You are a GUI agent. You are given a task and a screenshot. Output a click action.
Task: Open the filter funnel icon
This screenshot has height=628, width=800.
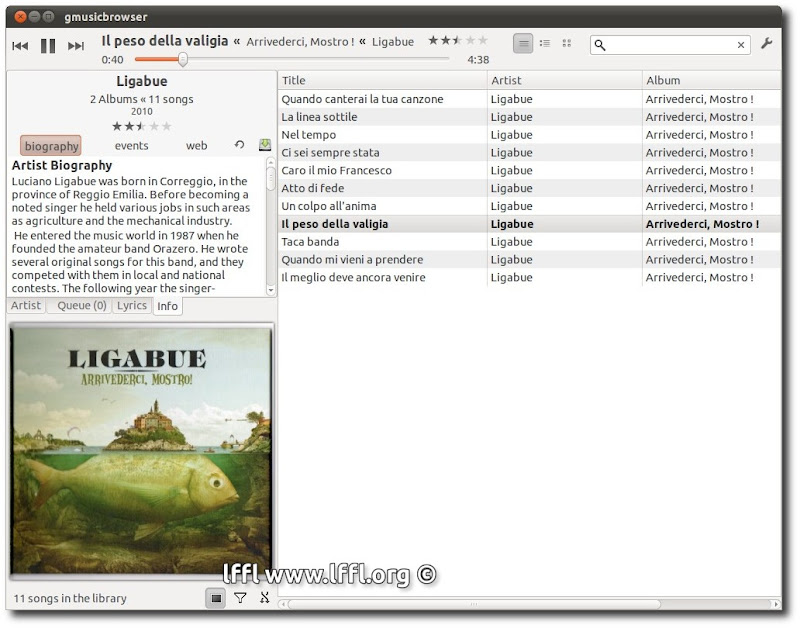click(240, 598)
